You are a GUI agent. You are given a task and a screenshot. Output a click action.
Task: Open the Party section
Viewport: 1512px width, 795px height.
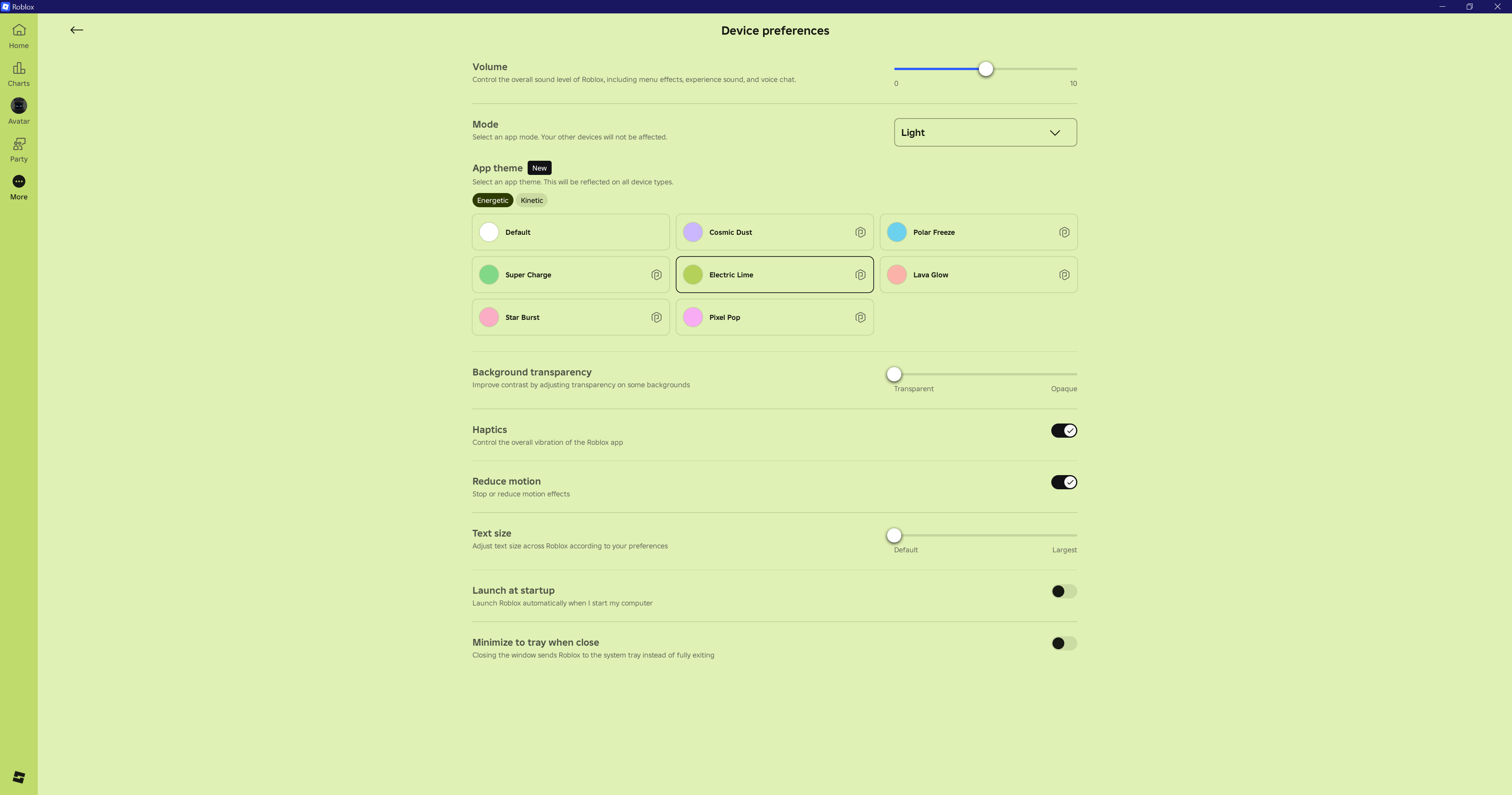pos(19,150)
